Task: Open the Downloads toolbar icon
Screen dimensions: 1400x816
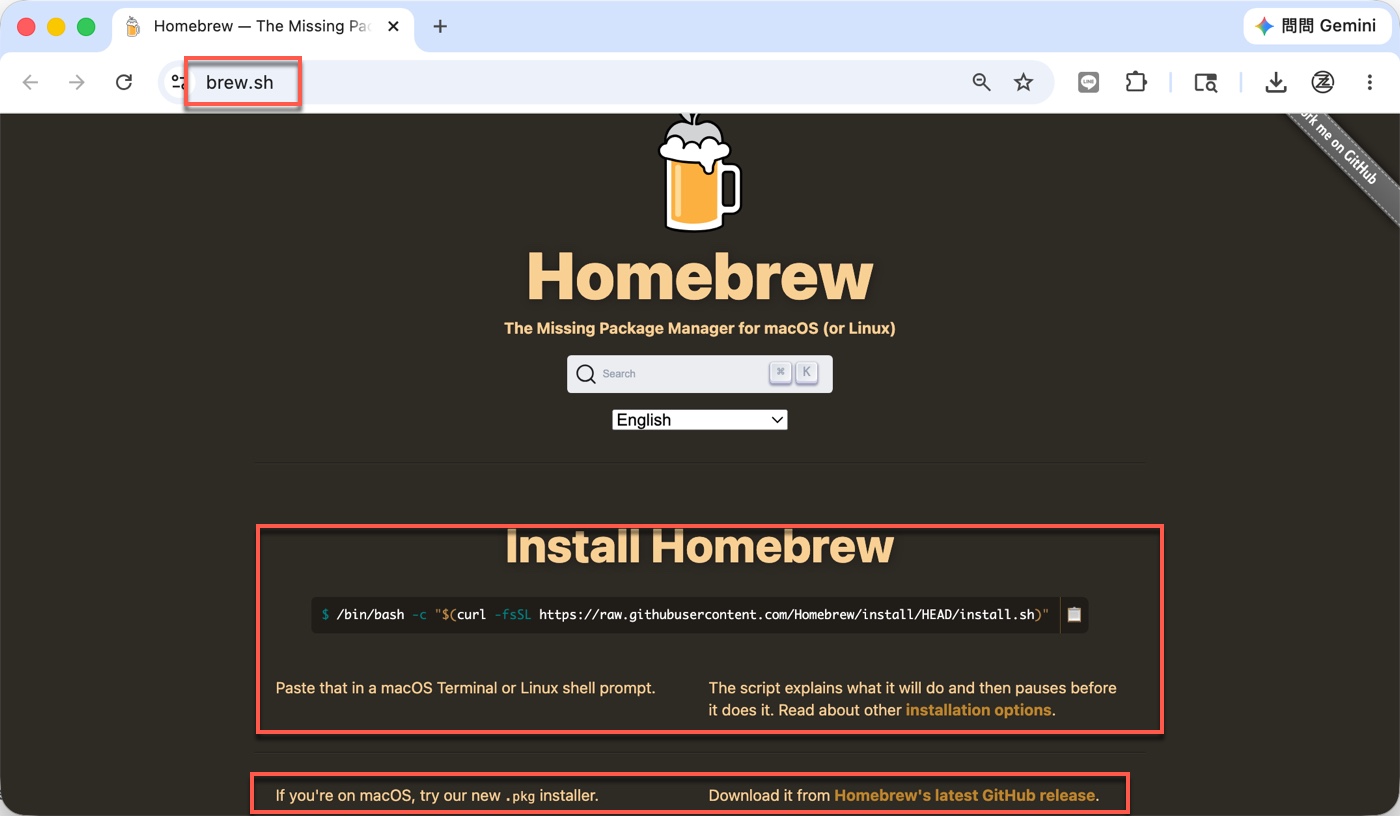Action: (1275, 82)
